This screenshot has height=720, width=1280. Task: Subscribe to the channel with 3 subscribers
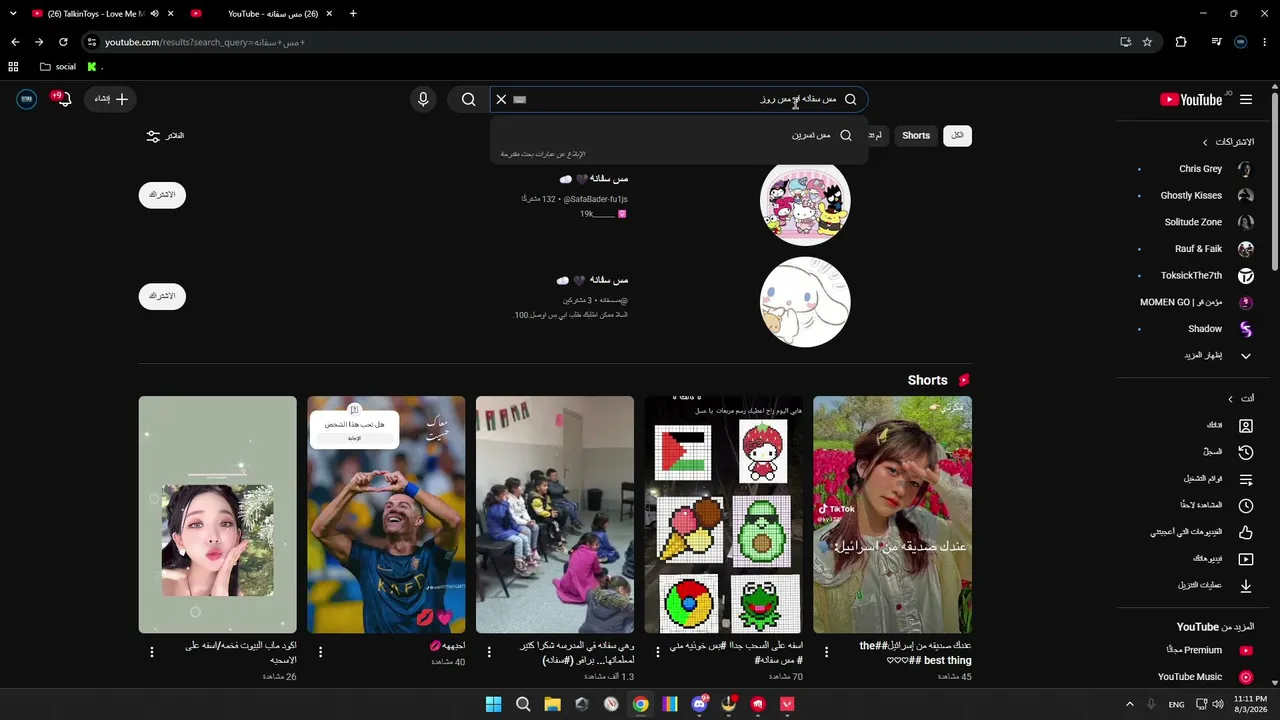click(162, 297)
